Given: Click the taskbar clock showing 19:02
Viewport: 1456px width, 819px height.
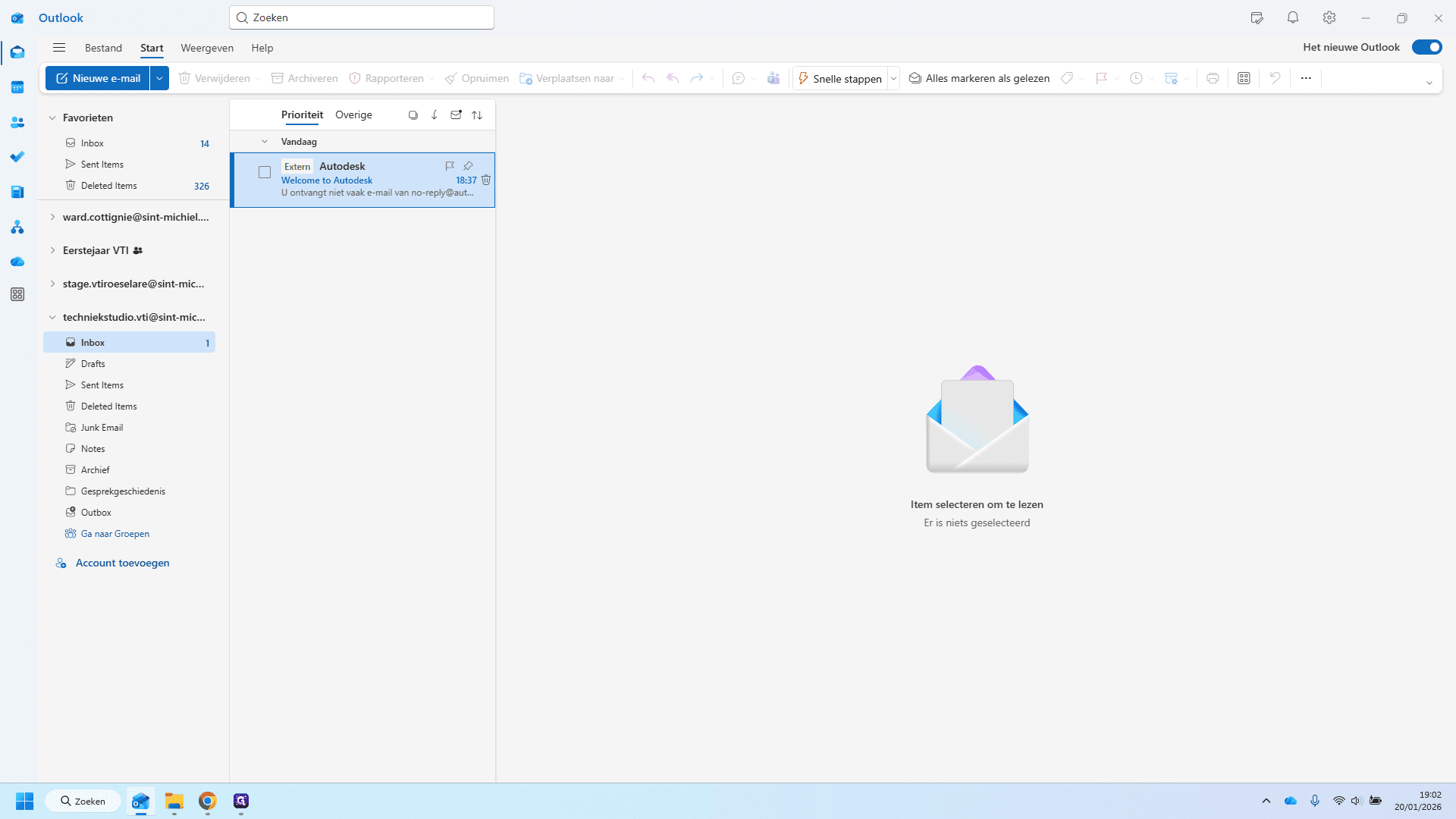Looking at the screenshot, I should coord(1418,801).
